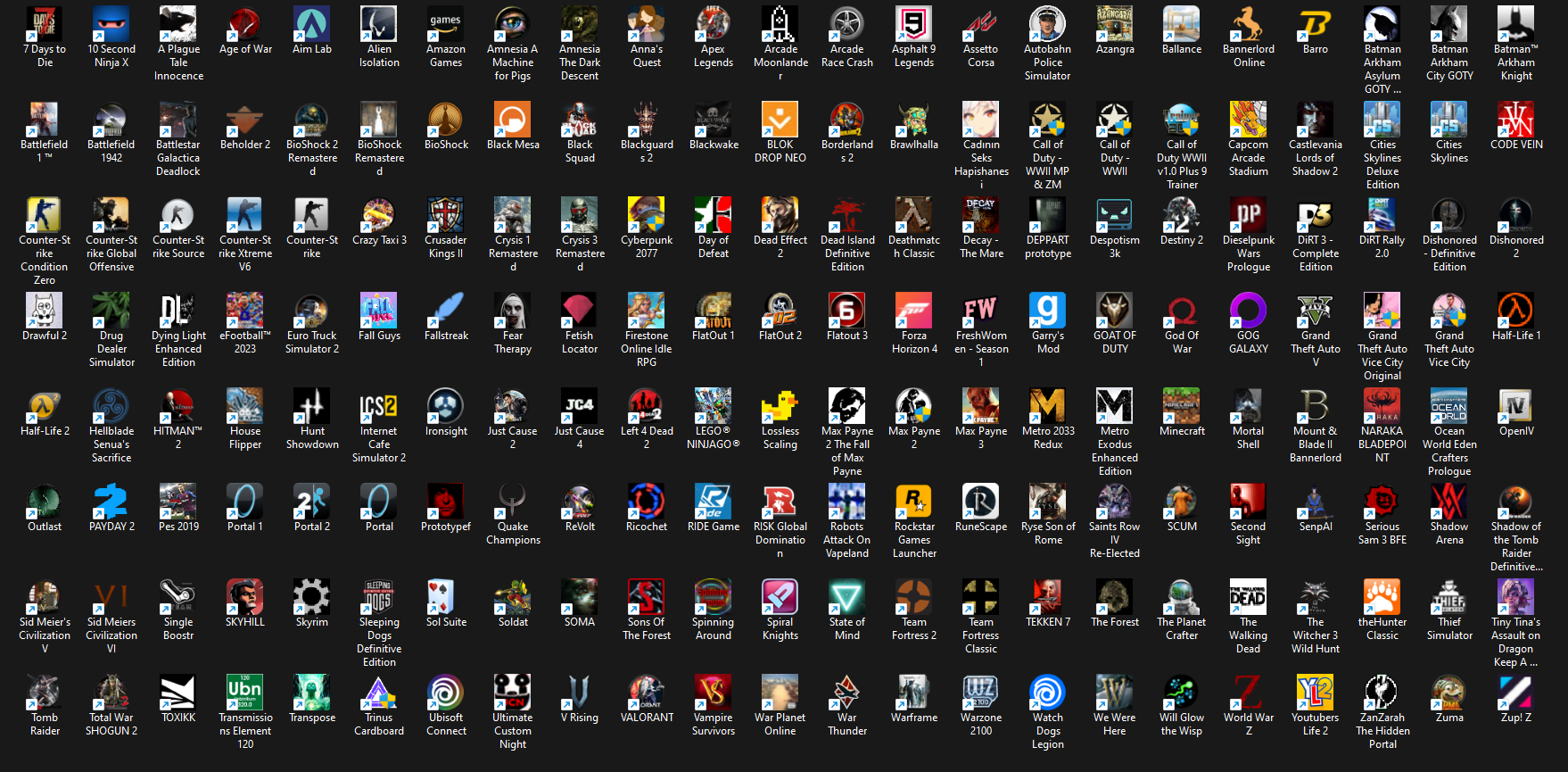
Task: Open the Amazon Games launcher icon
Action: [446, 24]
